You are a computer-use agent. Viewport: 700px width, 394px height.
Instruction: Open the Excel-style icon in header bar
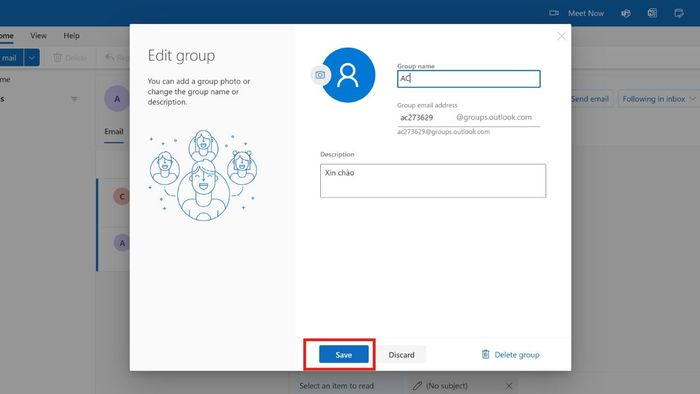pos(652,13)
